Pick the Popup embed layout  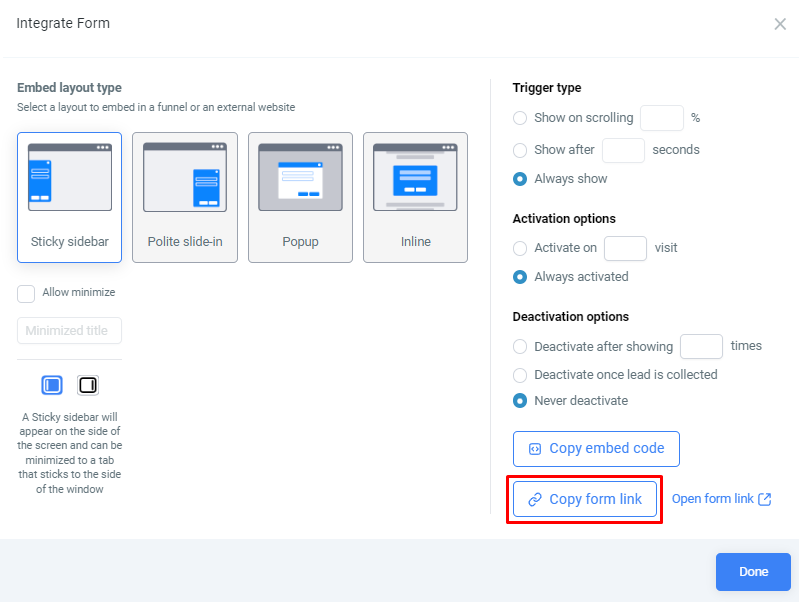(x=300, y=197)
